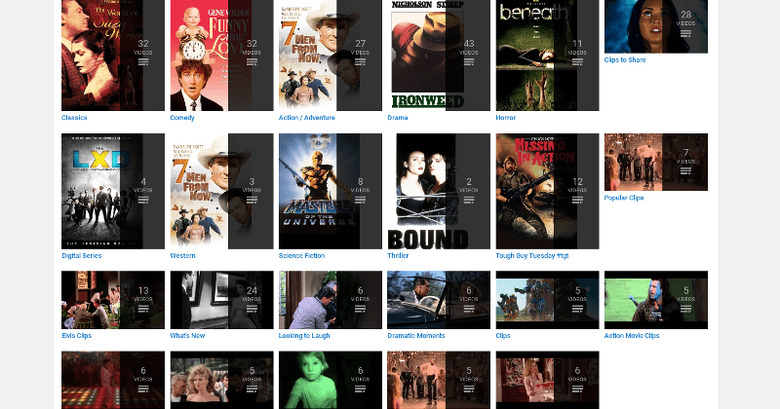
Task: Select the green night-vision child thumbnail
Action: [x=330, y=380]
